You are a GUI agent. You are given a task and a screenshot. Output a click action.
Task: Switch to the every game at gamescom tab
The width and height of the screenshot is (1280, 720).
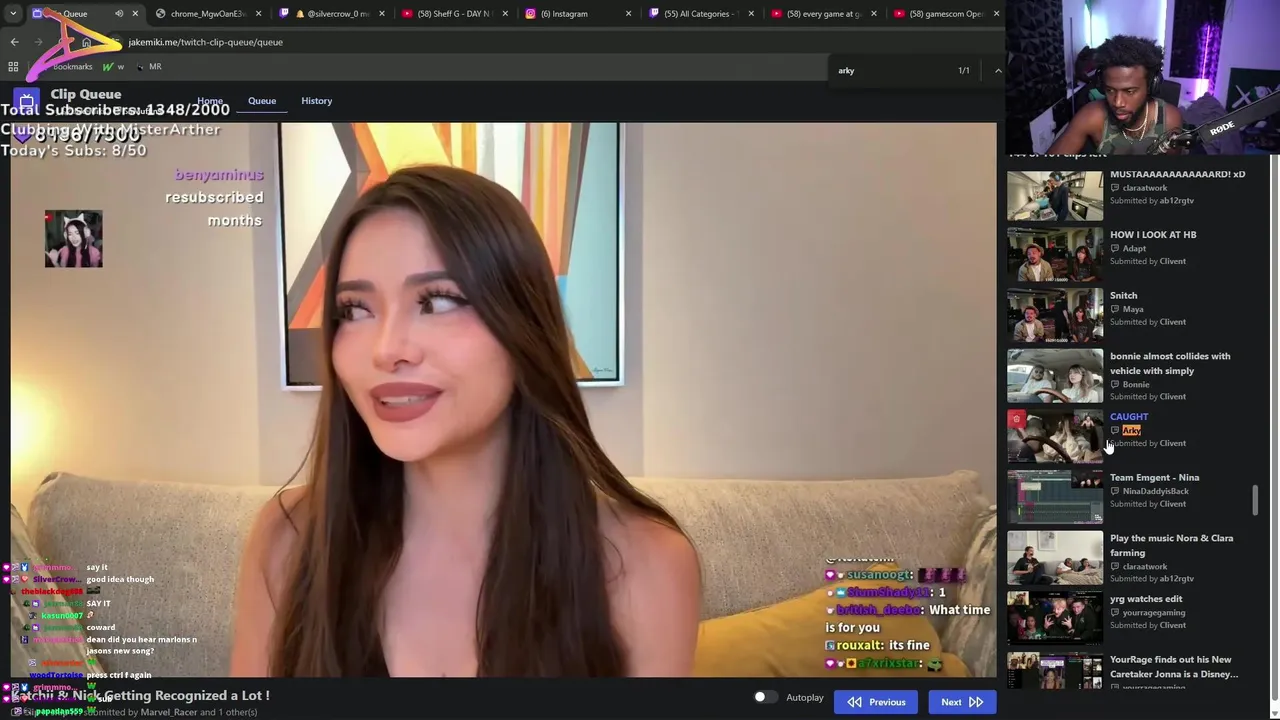(x=824, y=13)
